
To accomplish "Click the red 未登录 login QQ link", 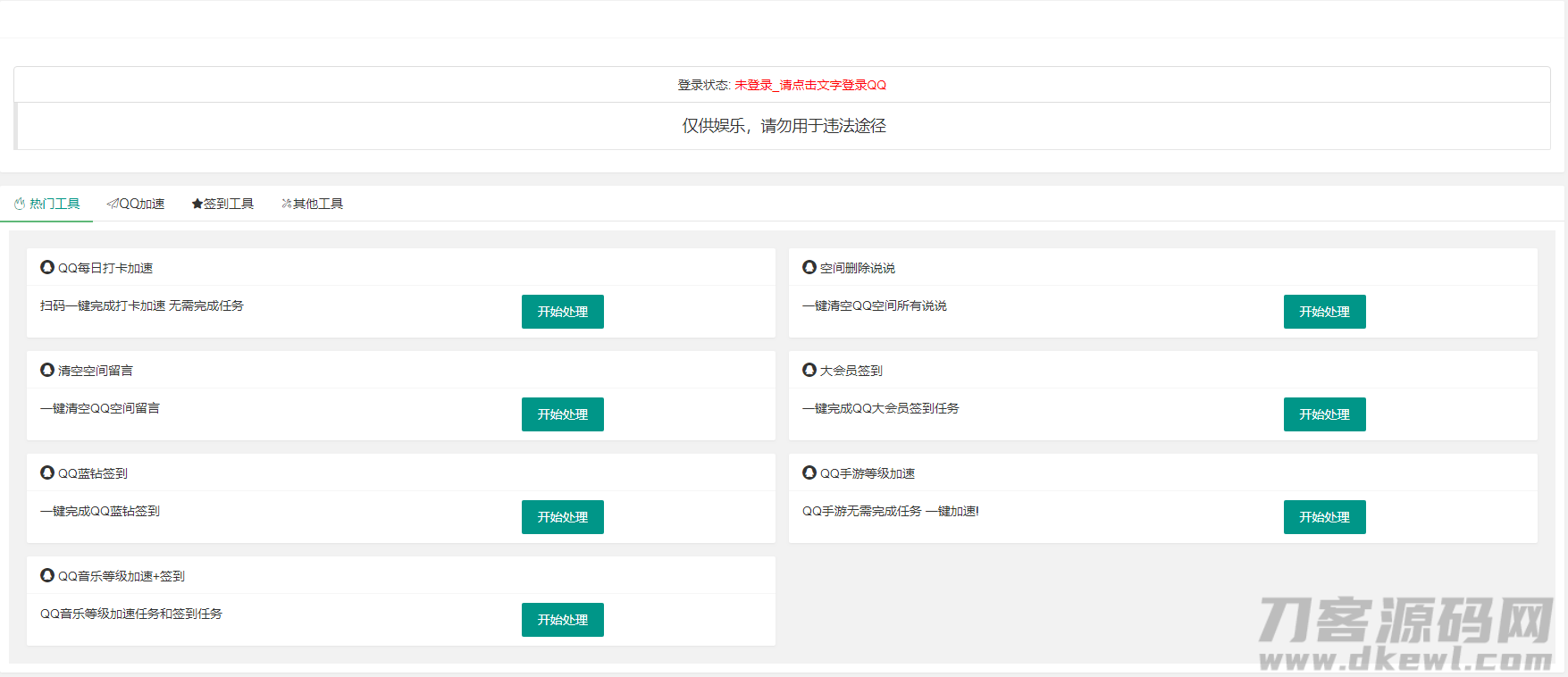I will coord(810,85).
